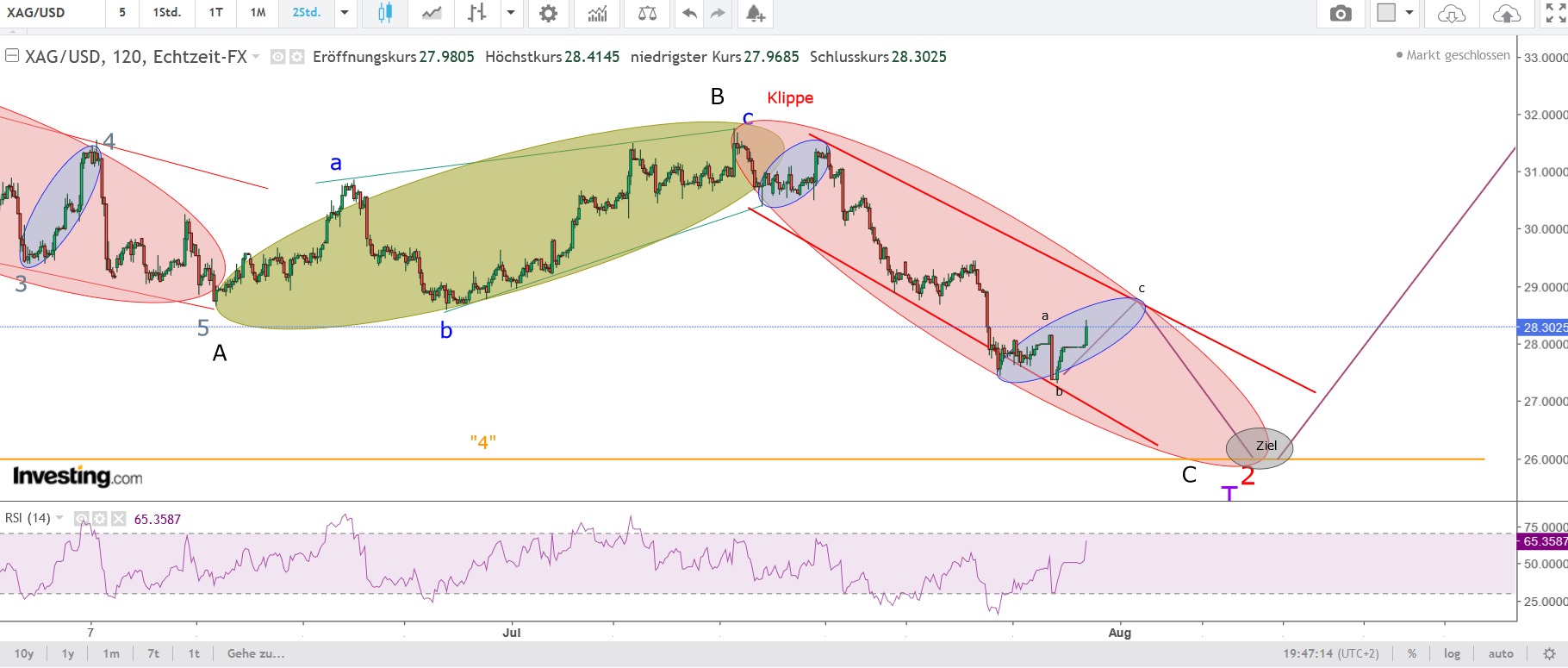Screen dimensions: 1568x668
Task: Create a price alert with bell icon
Action: [x=755, y=13]
